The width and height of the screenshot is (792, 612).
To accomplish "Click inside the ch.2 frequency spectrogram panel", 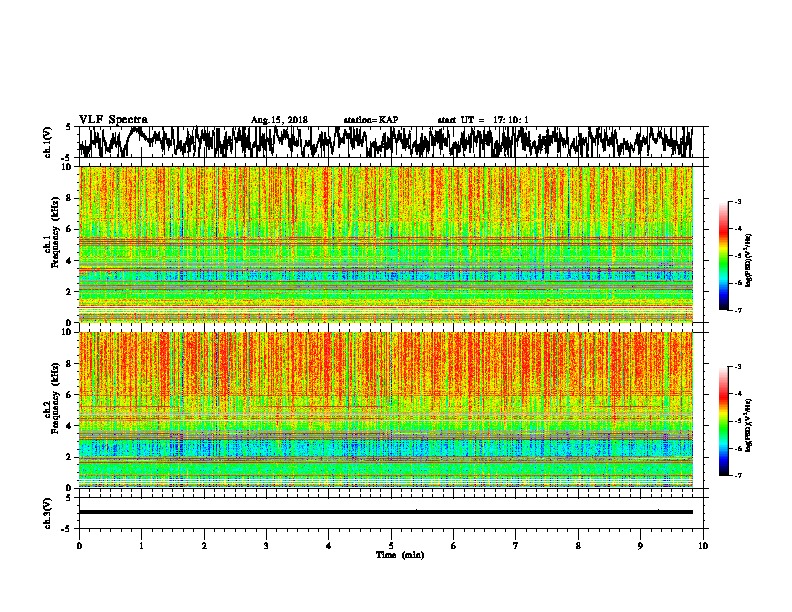I will click(386, 410).
